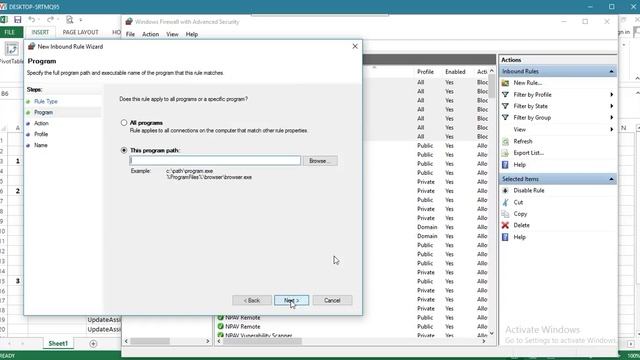The height and width of the screenshot is (360, 640).
Task: Open the Rule Type step link
Action: [x=46, y=101]
